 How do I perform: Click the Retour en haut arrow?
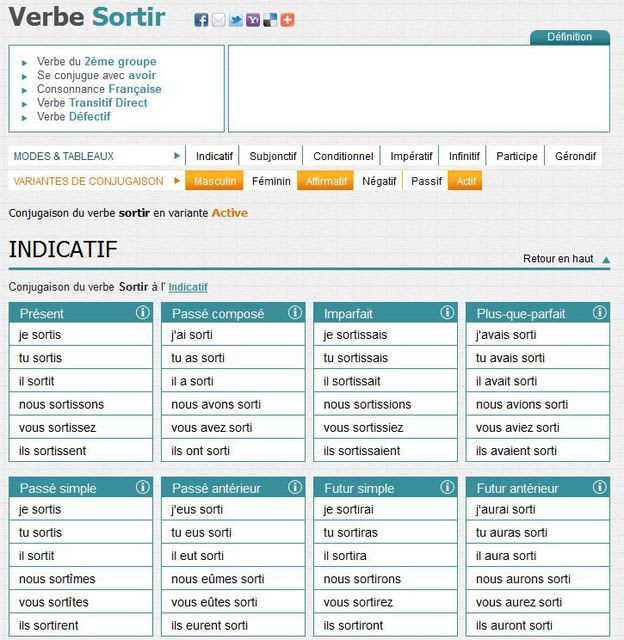(606, 260)
